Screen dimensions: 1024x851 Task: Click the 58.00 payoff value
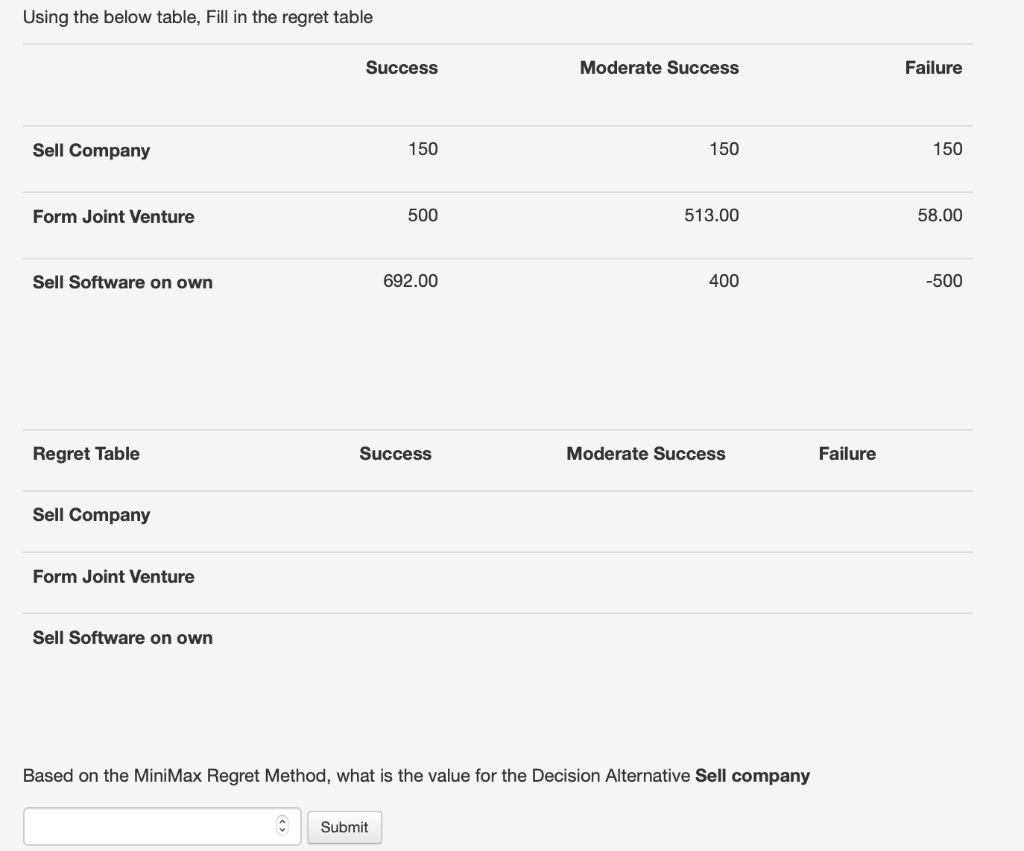coord(940,216)
